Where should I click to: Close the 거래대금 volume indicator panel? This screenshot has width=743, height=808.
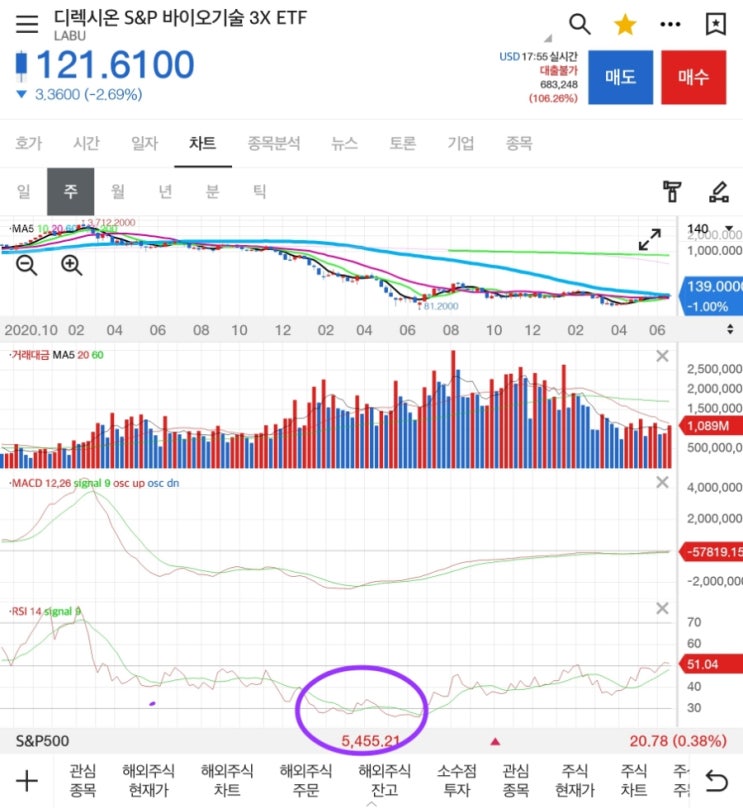pos(662,356)
